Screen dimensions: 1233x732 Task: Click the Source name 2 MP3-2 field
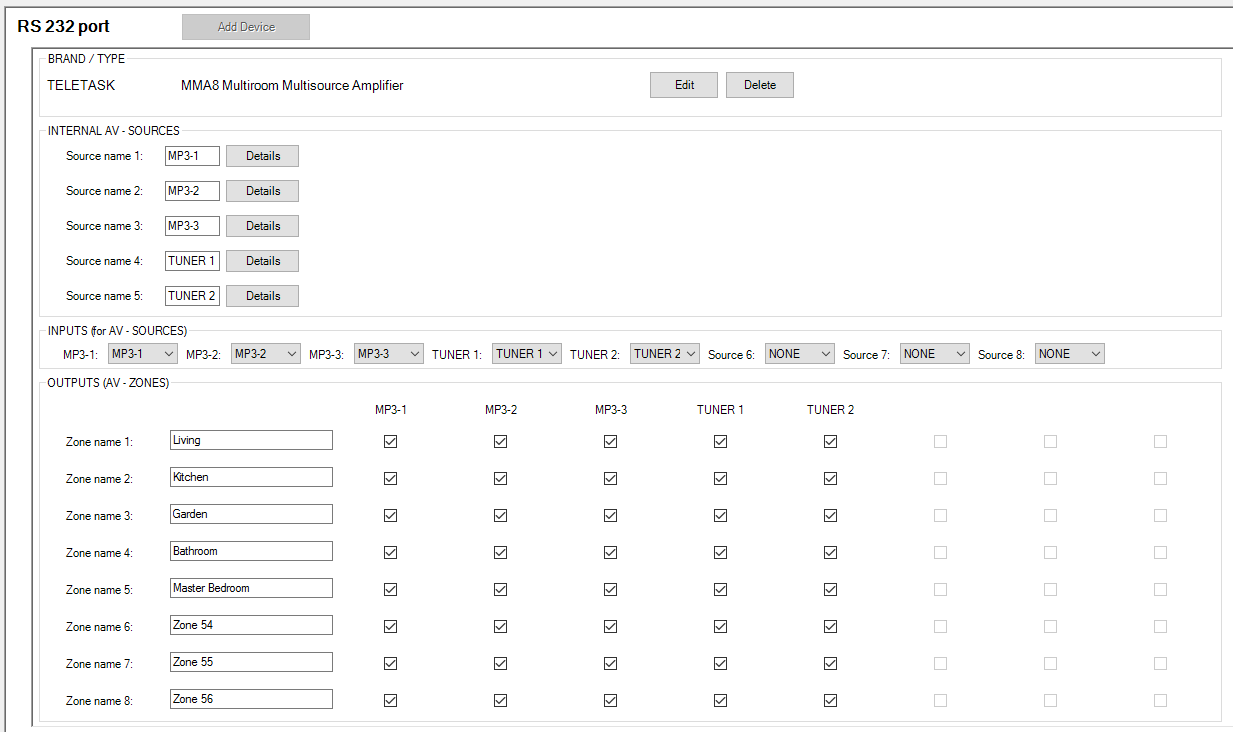click(192, 191)
